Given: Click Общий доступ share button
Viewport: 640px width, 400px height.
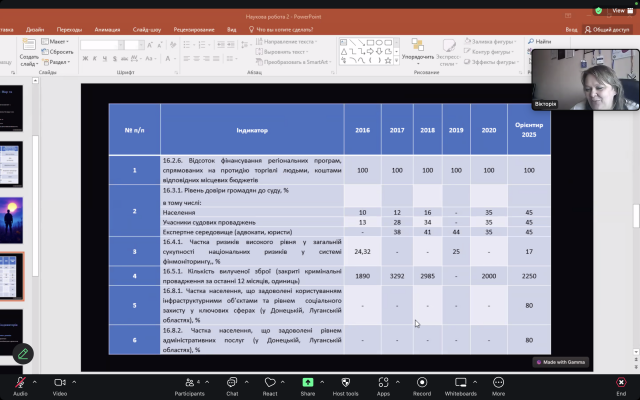Looking at the screenshot, I should 607,29.
